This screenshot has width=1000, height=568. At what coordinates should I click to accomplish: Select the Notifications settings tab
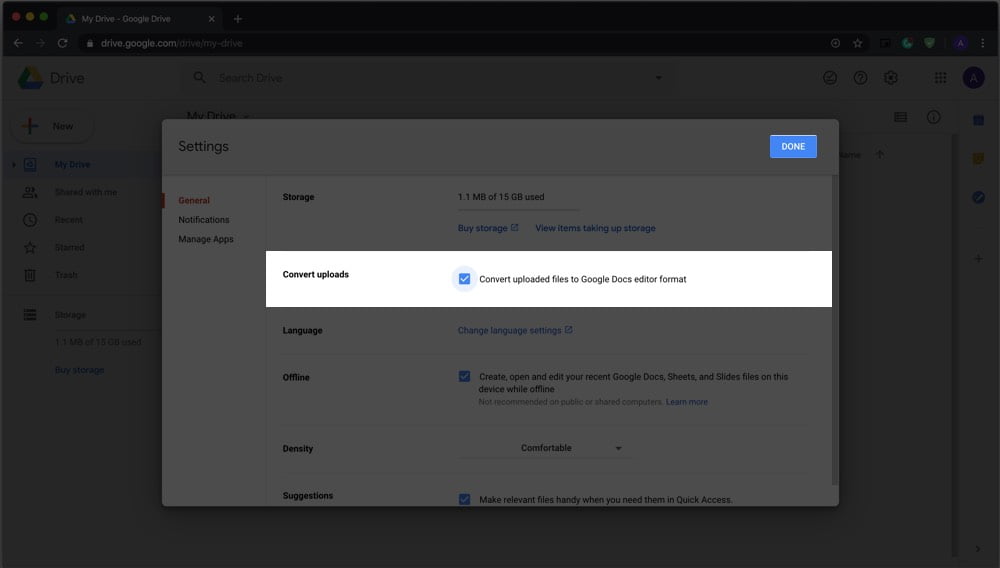(x=203, y=219)
